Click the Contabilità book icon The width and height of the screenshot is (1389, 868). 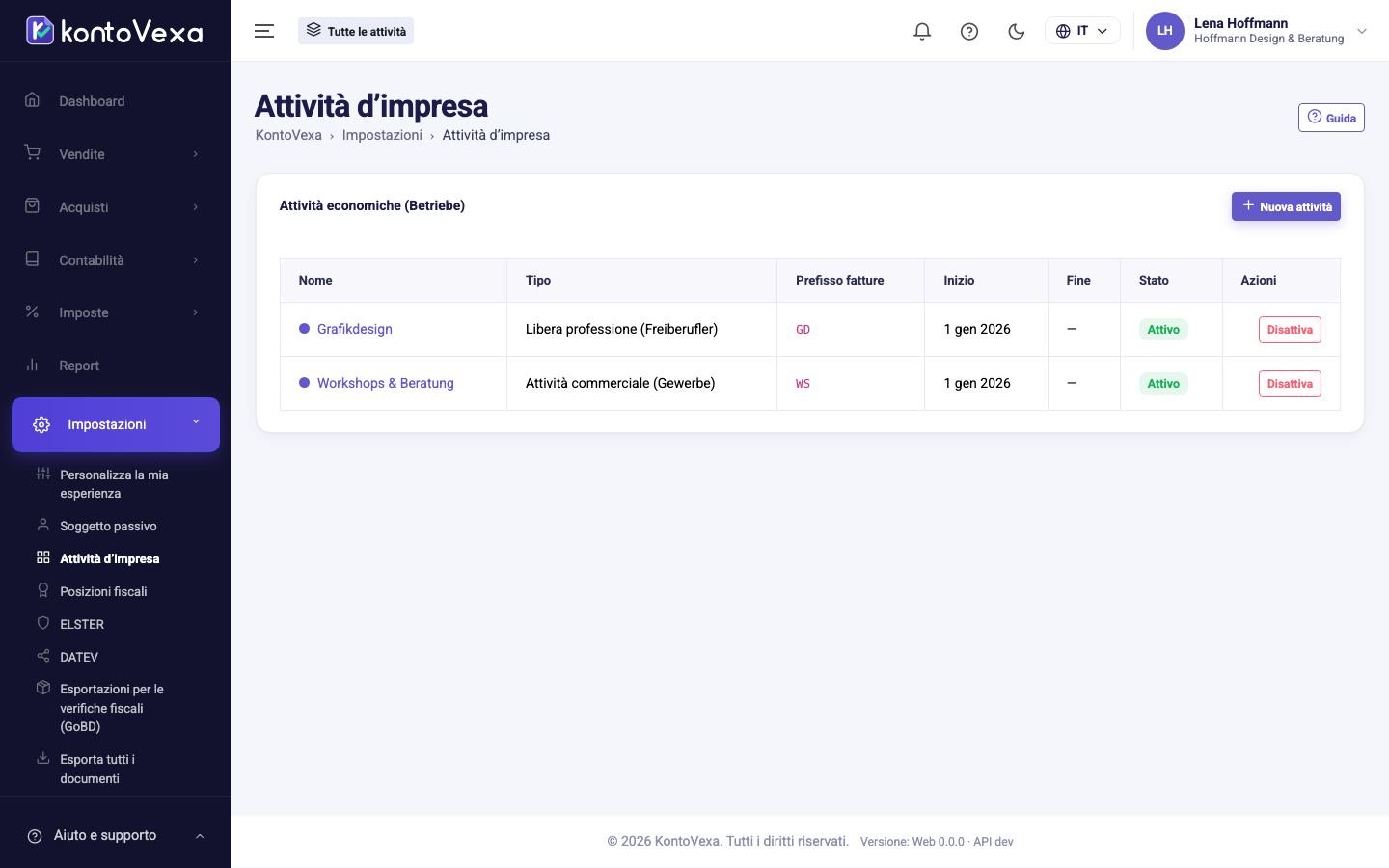[32, 258]
